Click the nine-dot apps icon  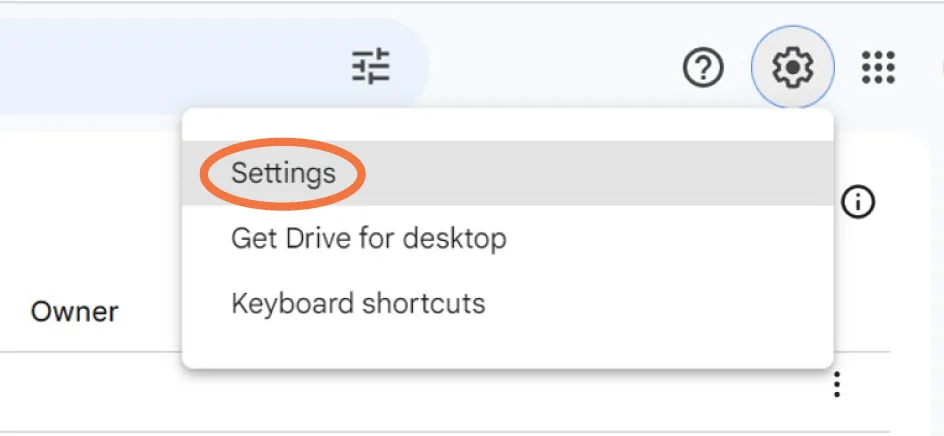(x=878, y=68)
